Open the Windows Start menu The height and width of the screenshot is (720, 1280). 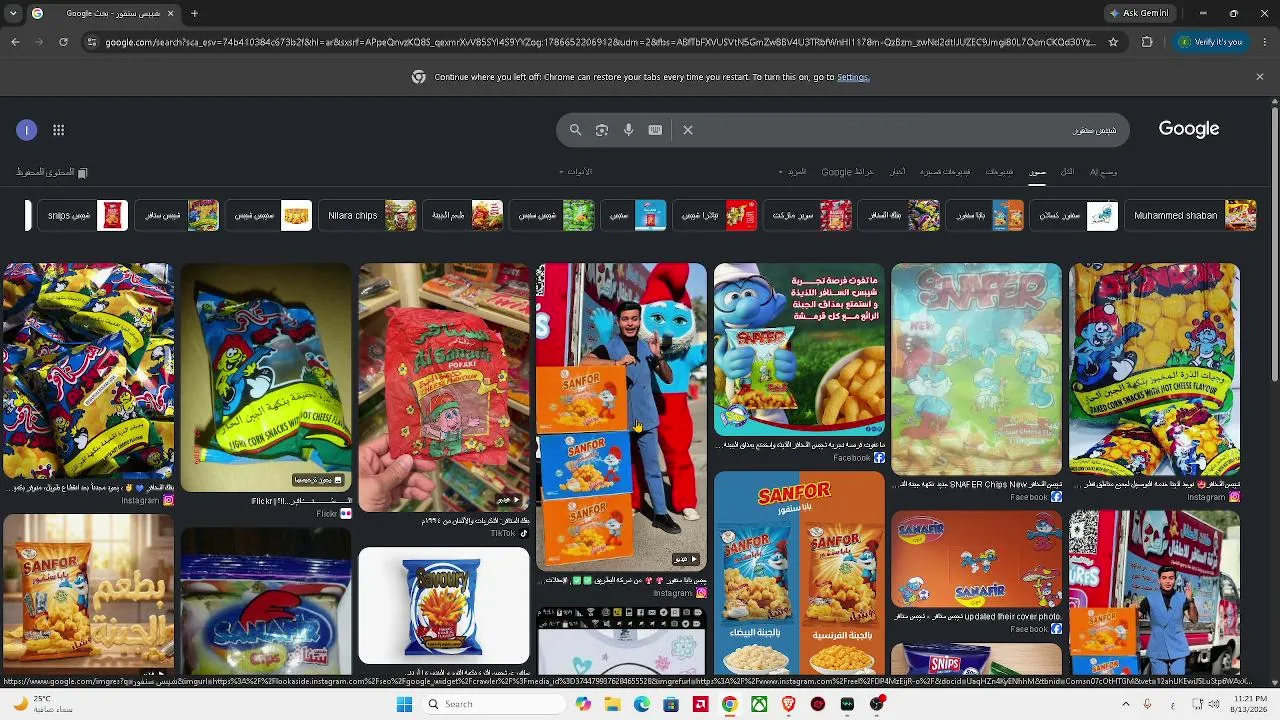pos(404,704)
